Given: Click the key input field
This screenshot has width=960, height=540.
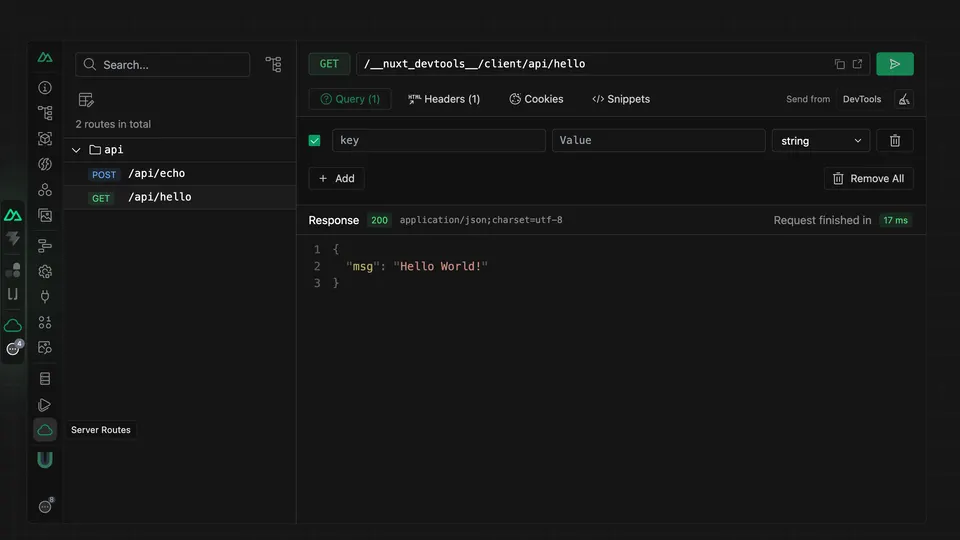Looking at the screenshot, I should coord(438,140).
